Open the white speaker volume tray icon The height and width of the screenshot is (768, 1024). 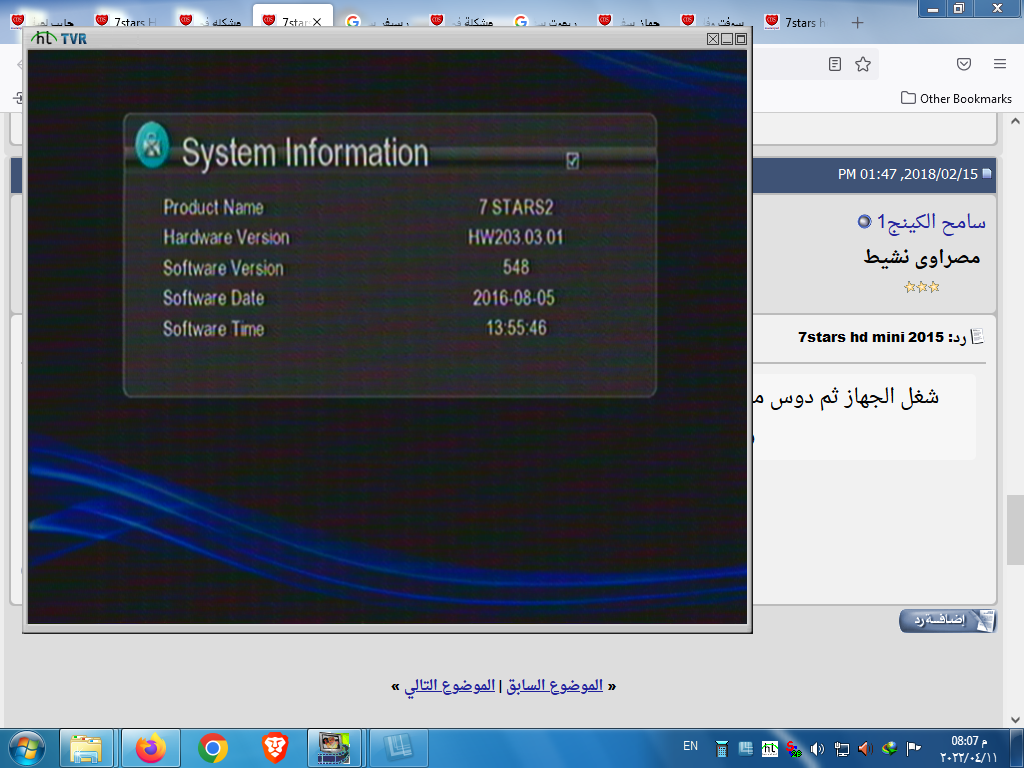tap(817, 749)
